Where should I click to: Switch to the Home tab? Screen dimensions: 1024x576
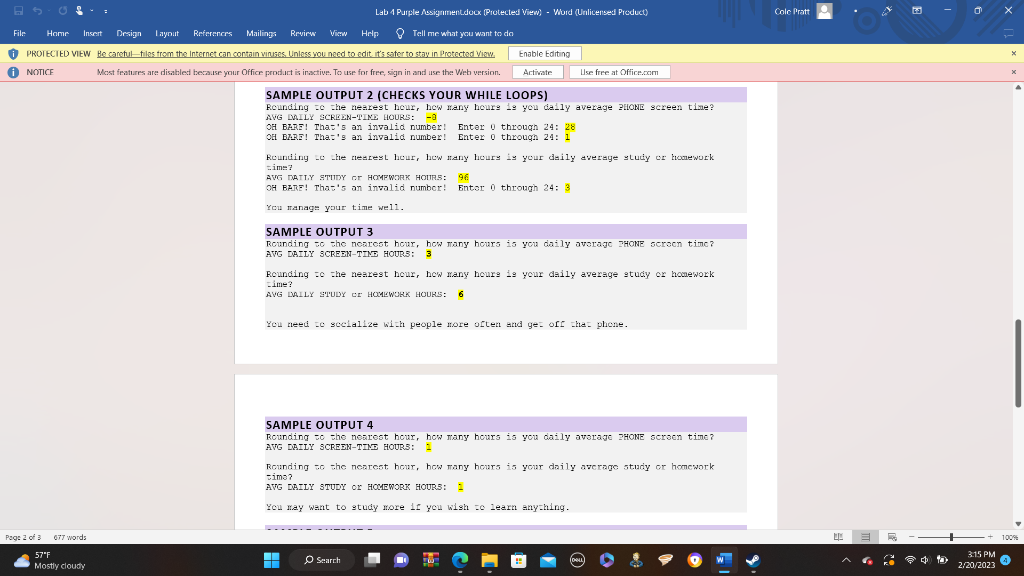(x=57, y=33)
